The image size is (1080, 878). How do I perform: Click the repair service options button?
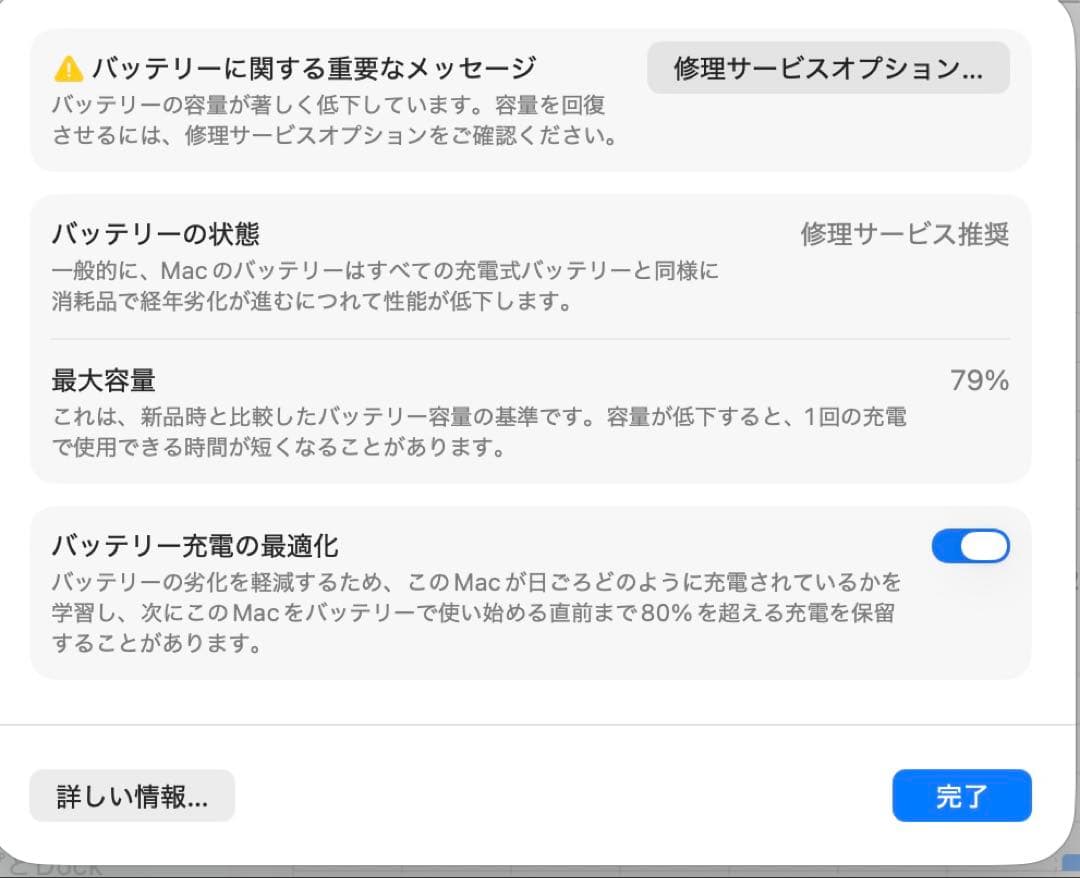click(830, 68)
